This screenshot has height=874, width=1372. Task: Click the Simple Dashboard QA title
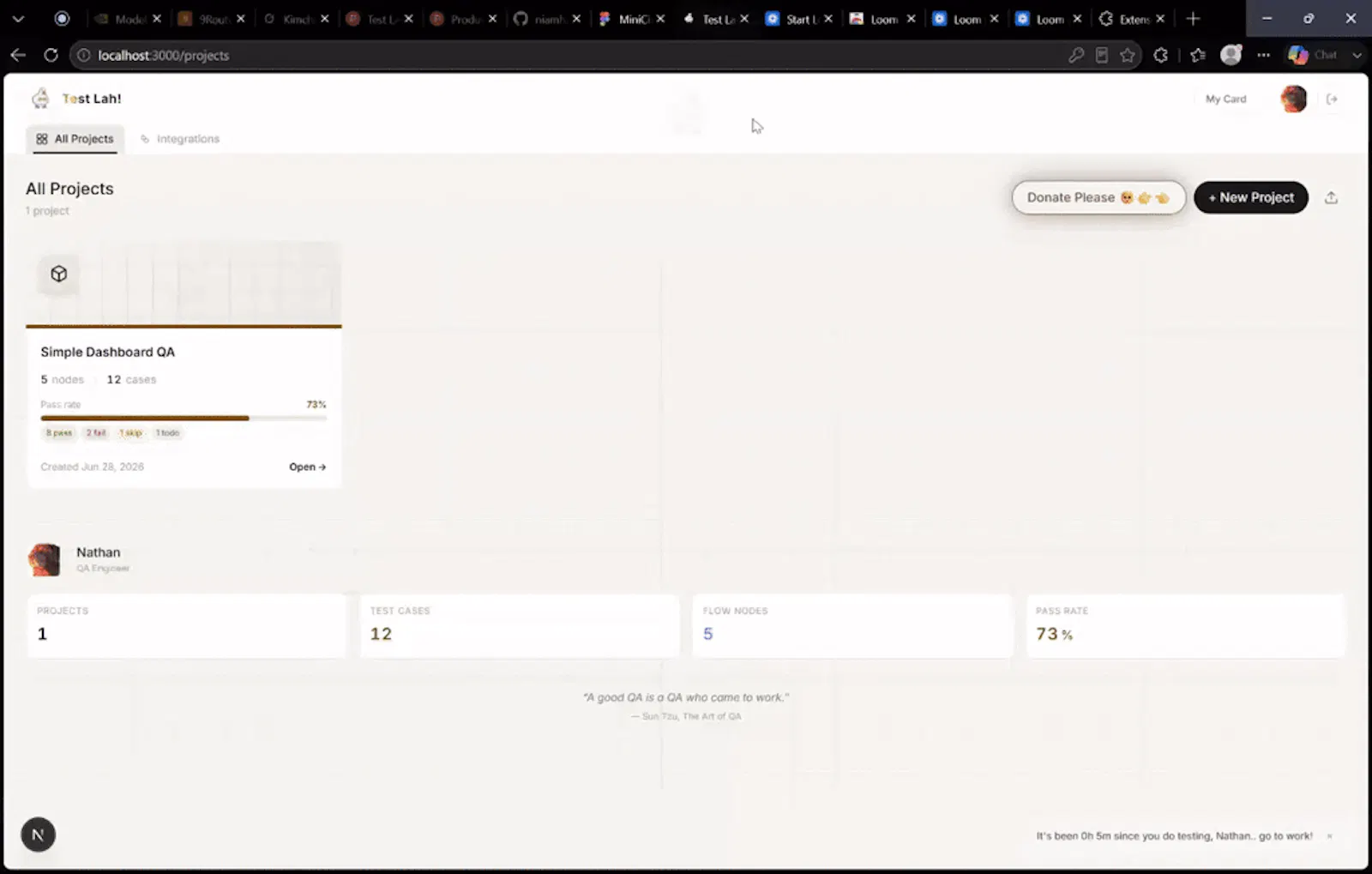coord(107,352)
